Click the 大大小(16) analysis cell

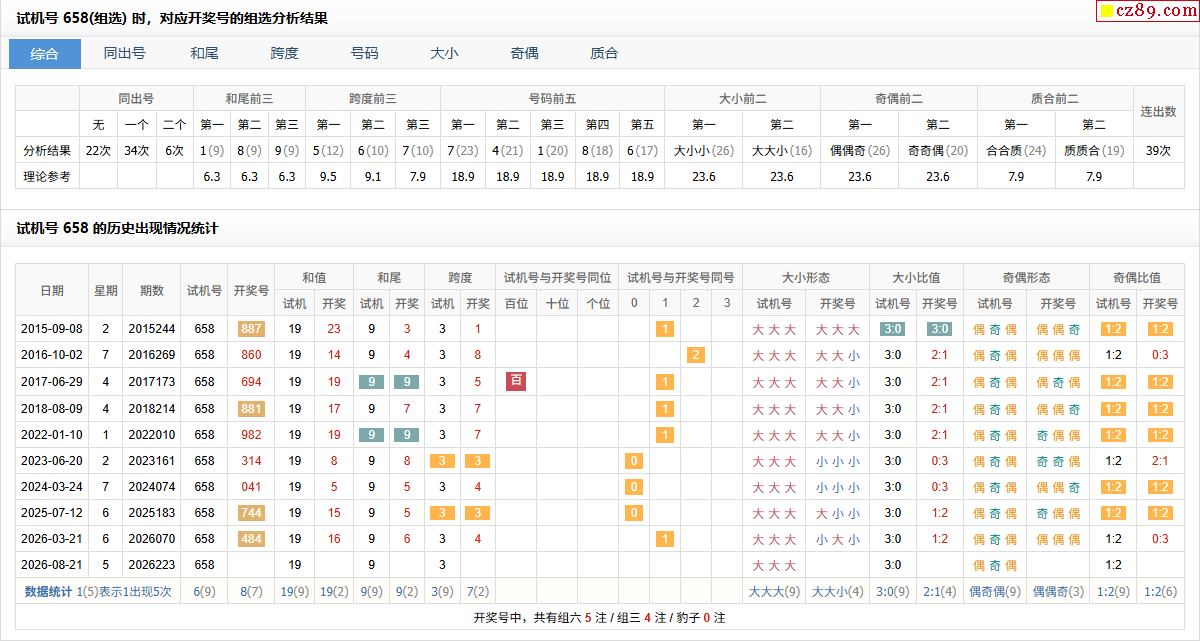[x=782, y=151]
